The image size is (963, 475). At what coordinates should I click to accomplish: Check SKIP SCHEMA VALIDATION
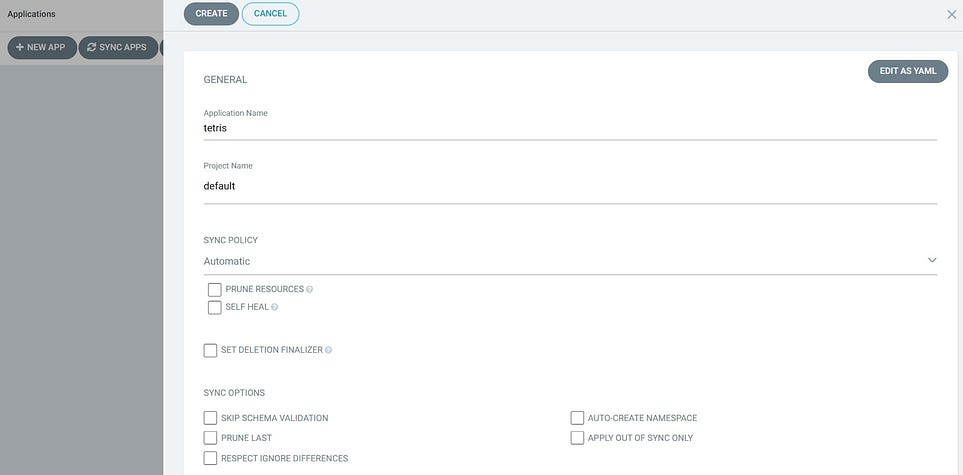(x=210, y=418)
